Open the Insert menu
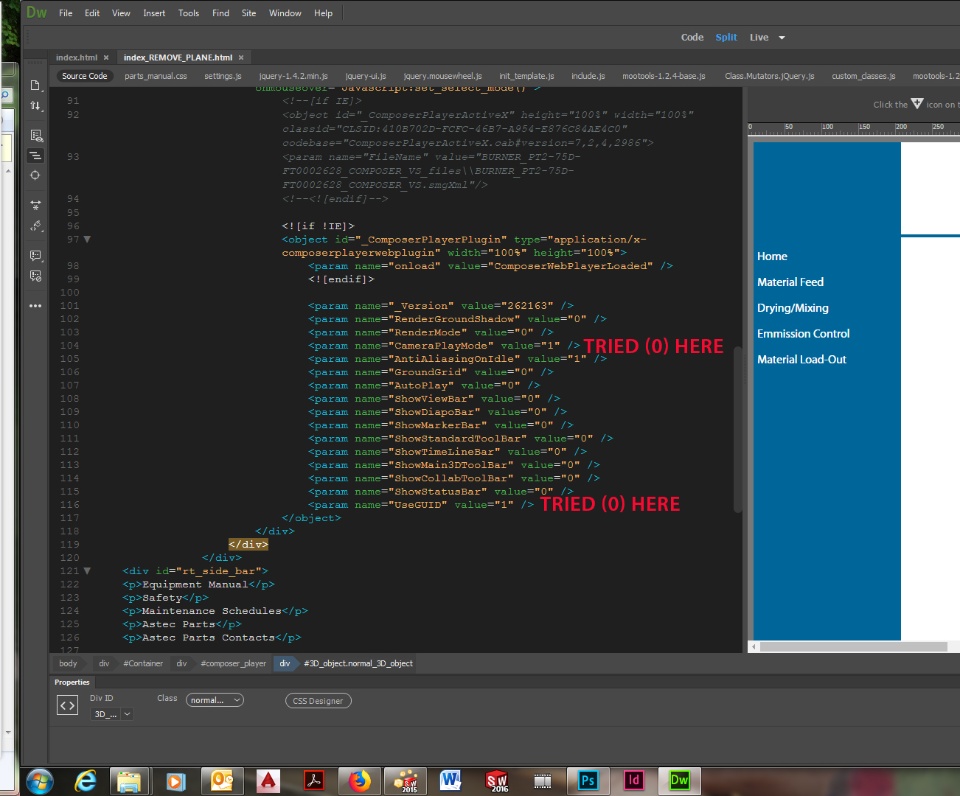Viewport: 960px width, 796px height. pos(154,13)
